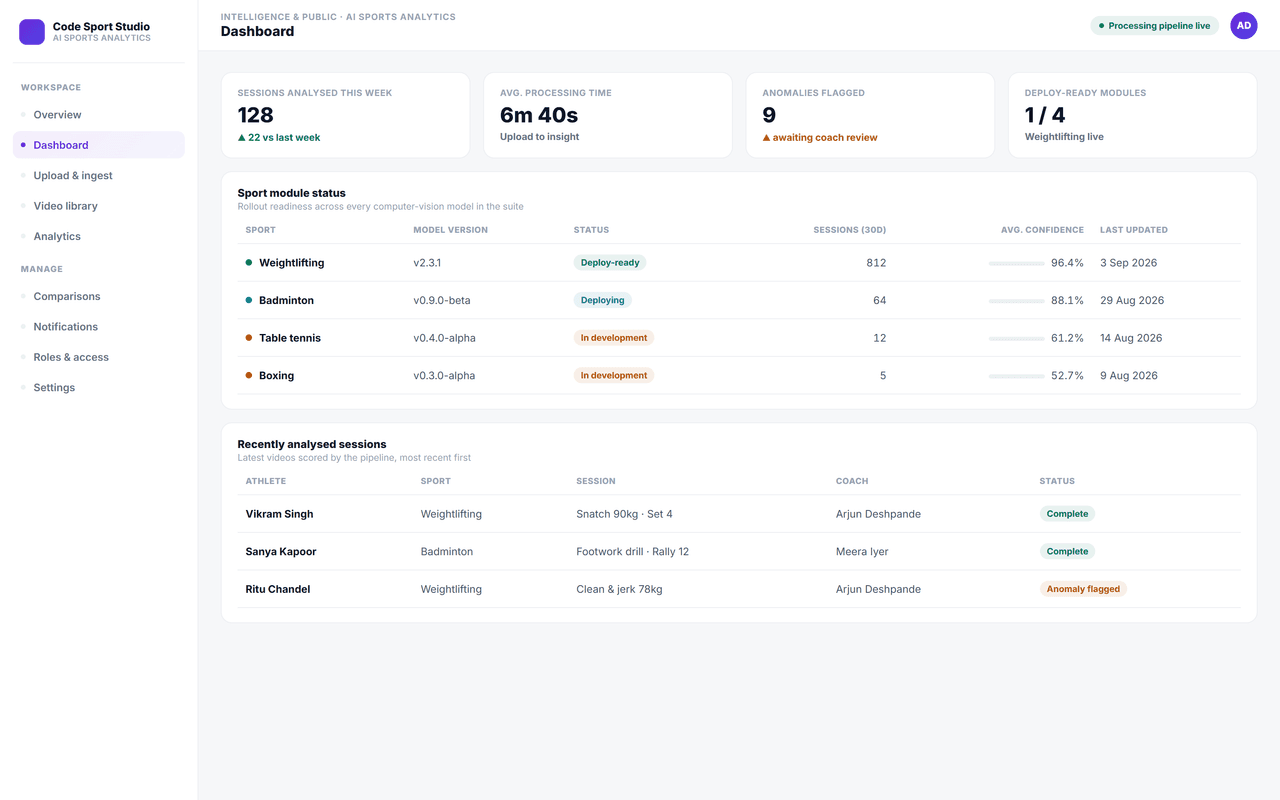The width and height of the screenshot is (1280, 800).
Task: Click model version v2.3.1
Action: point(427,263)
